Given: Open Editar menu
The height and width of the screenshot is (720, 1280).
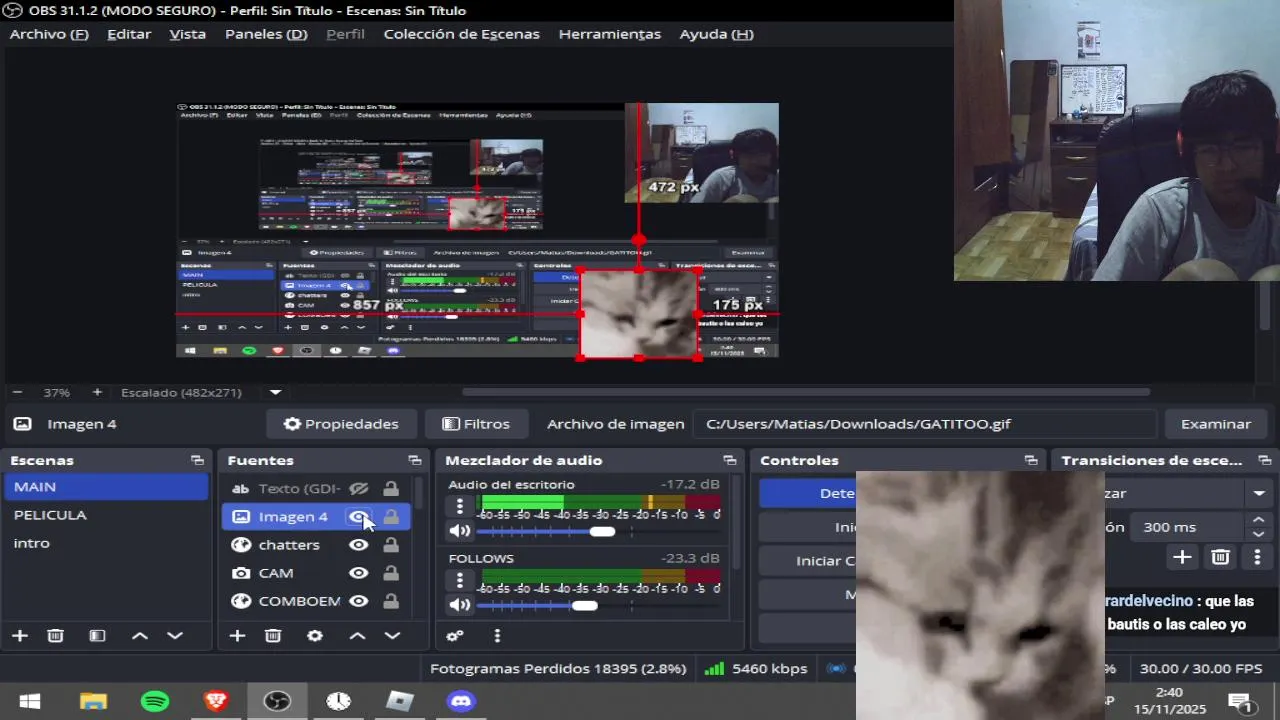Looking at the screenshot, I should 129,34.
